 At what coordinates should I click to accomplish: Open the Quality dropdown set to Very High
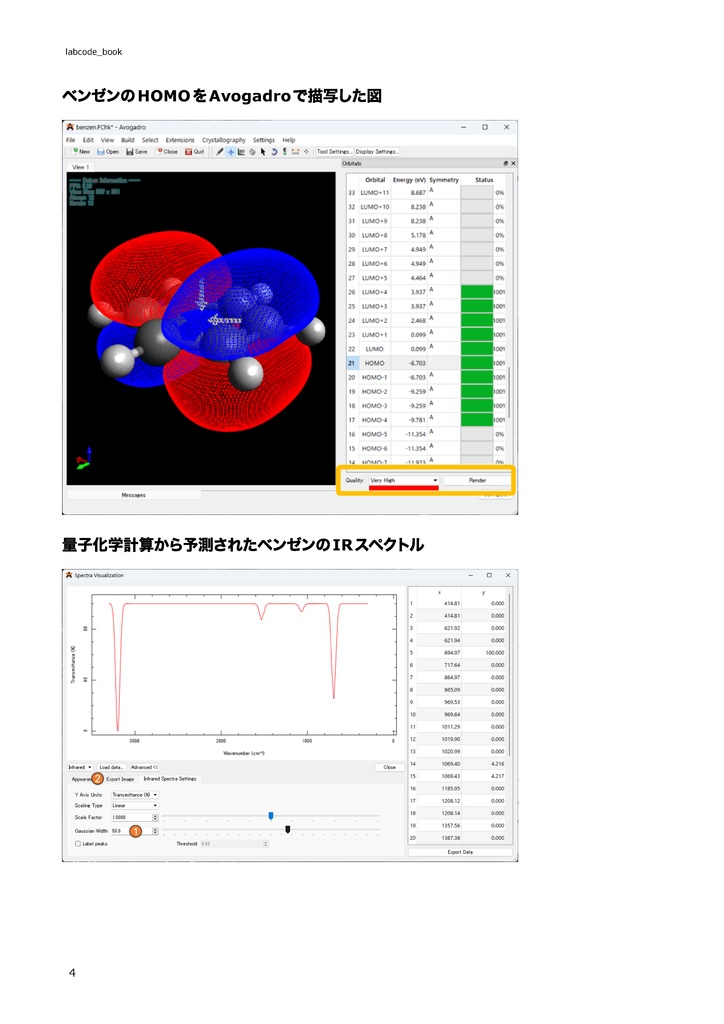(x=403, y=480)
